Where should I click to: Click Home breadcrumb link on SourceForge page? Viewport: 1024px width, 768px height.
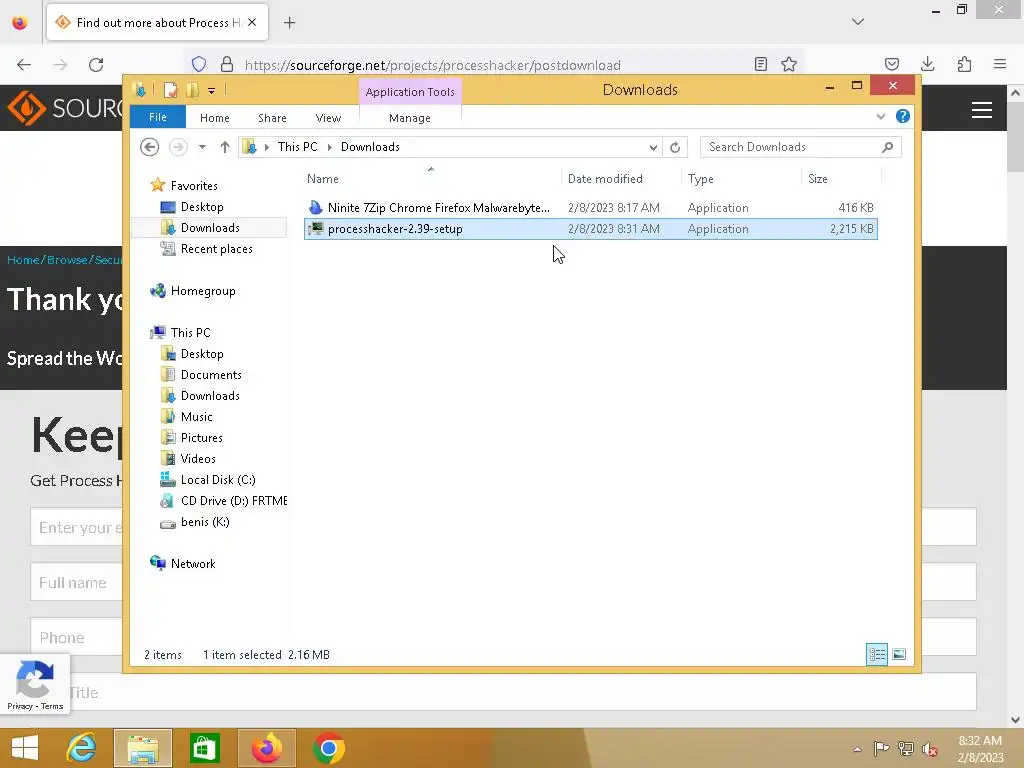pos(24,260)
